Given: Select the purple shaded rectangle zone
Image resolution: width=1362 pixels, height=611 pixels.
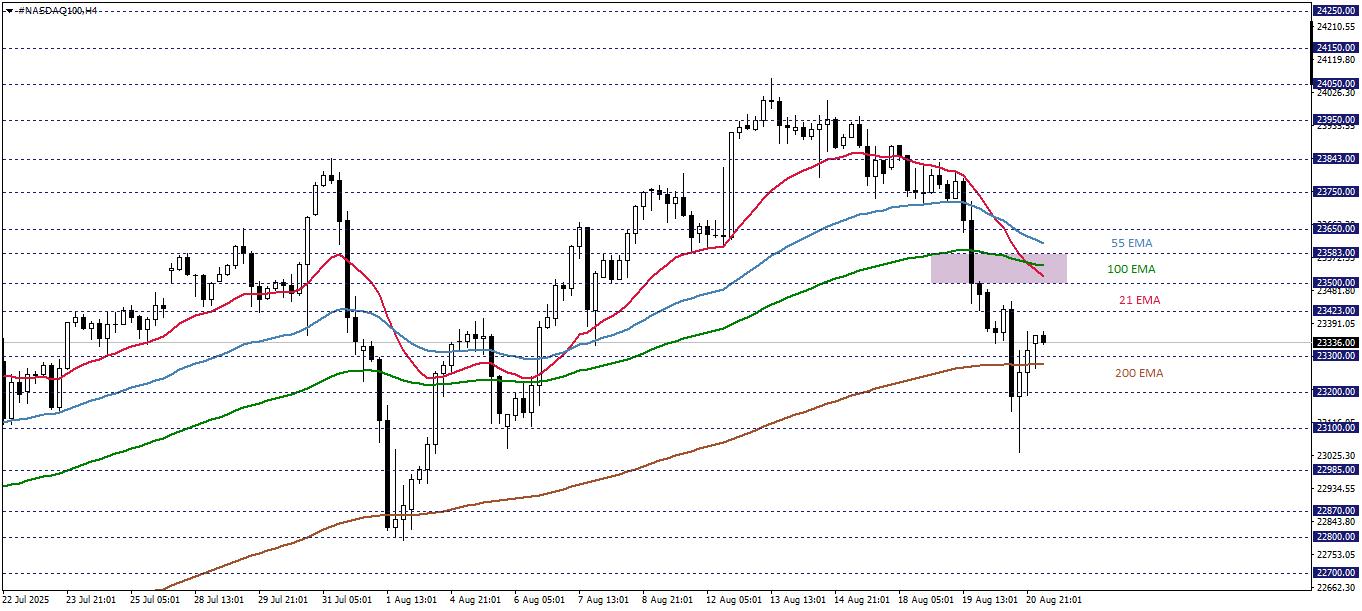Looking at the screenshot, I should coord(998,268).
